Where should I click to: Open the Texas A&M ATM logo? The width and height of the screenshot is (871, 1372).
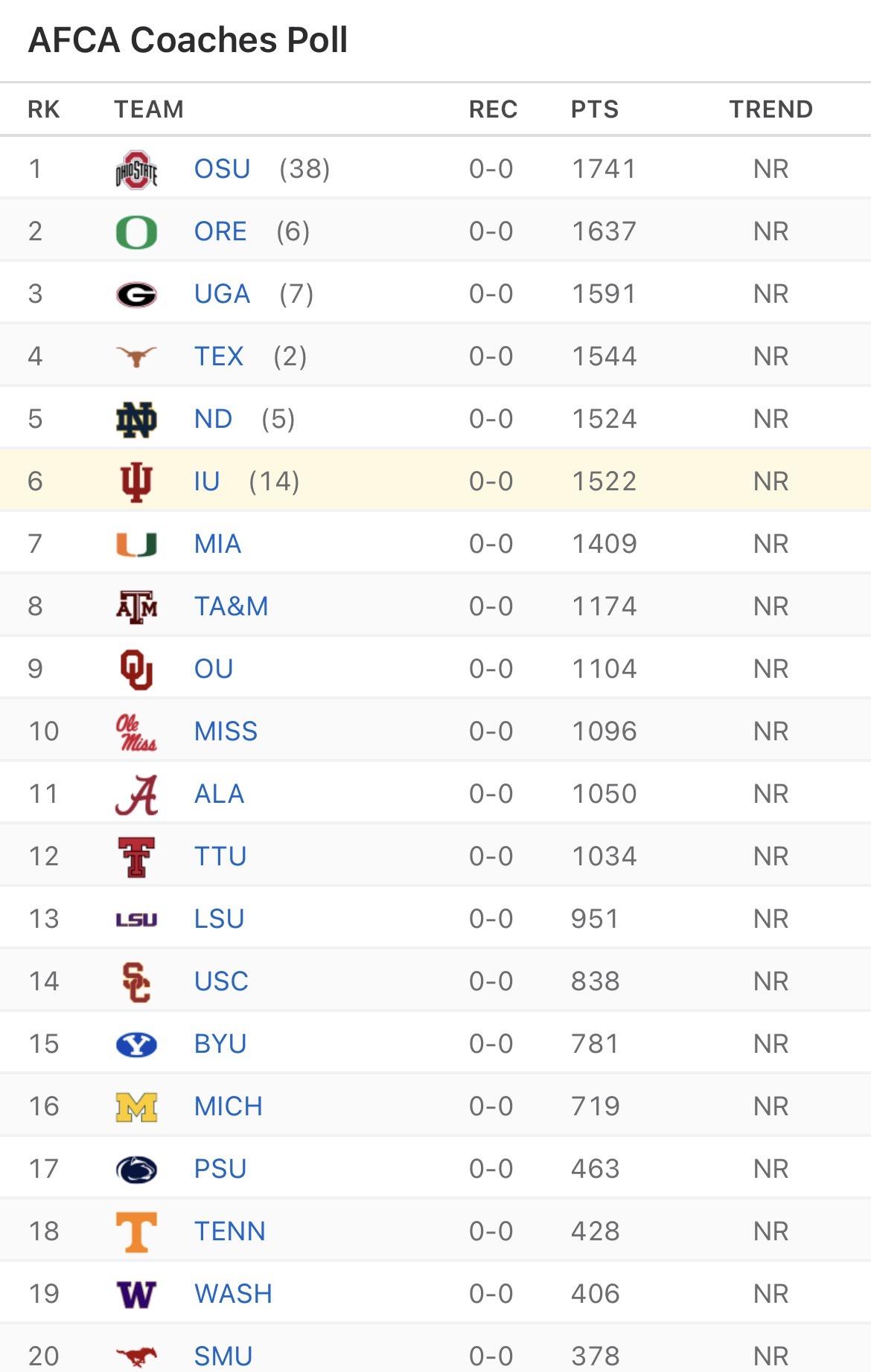tap(136, 606)
